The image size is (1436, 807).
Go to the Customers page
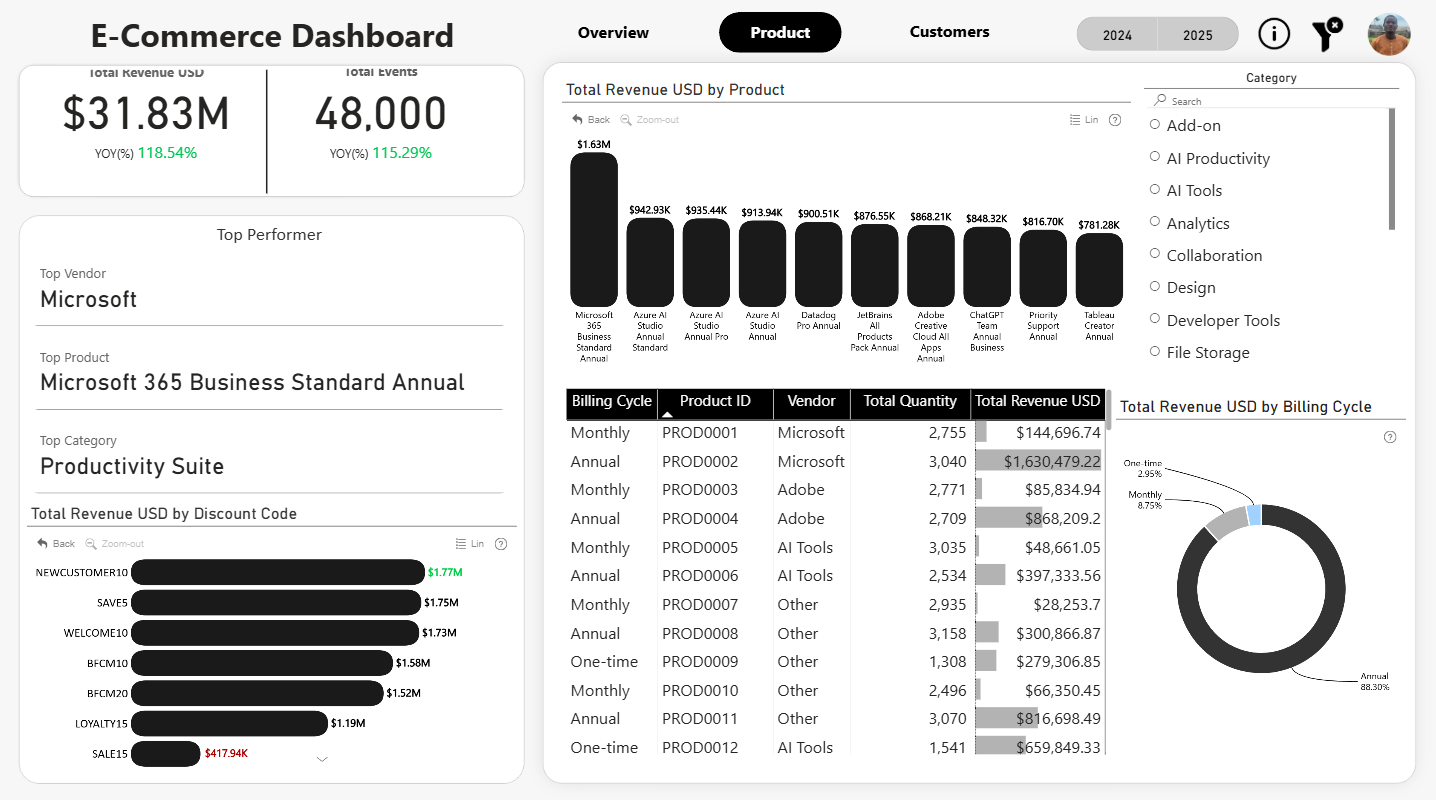click(949, 32)
